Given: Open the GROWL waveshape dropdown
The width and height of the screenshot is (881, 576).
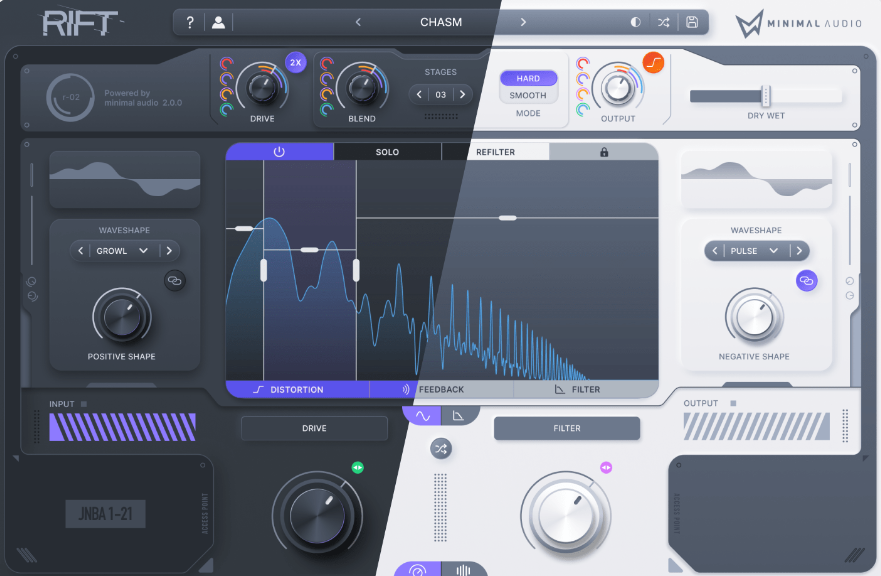Looking at the screenshot, I should (x=122, y=251).
